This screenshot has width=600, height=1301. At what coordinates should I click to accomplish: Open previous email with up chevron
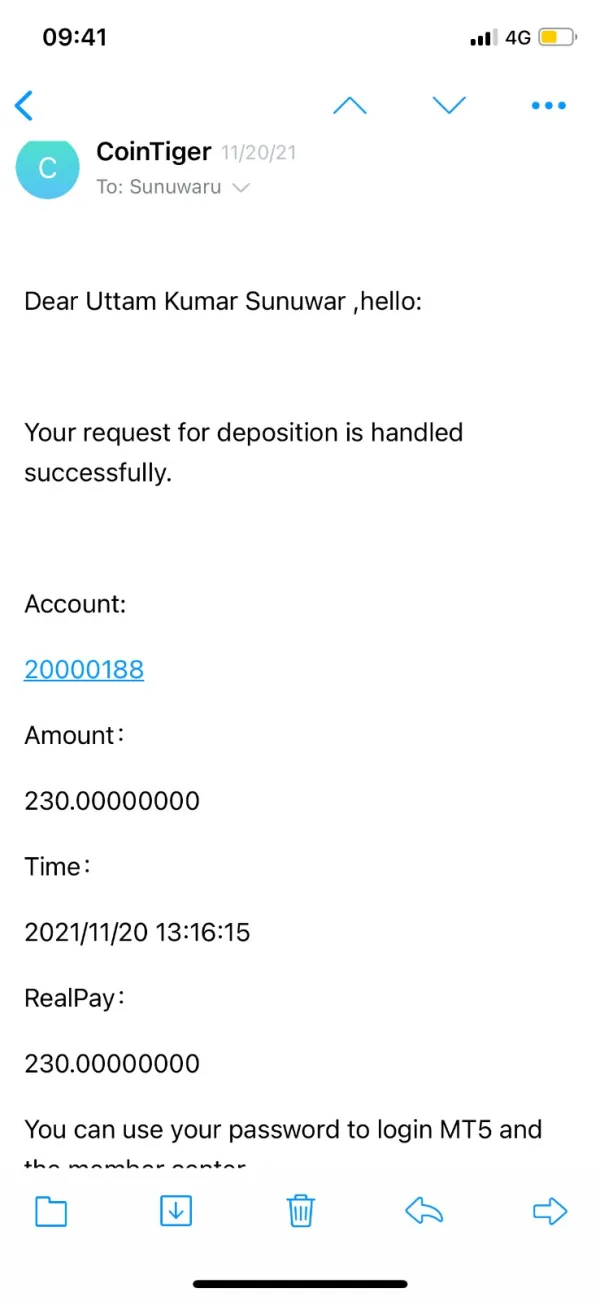coord(349,105)
